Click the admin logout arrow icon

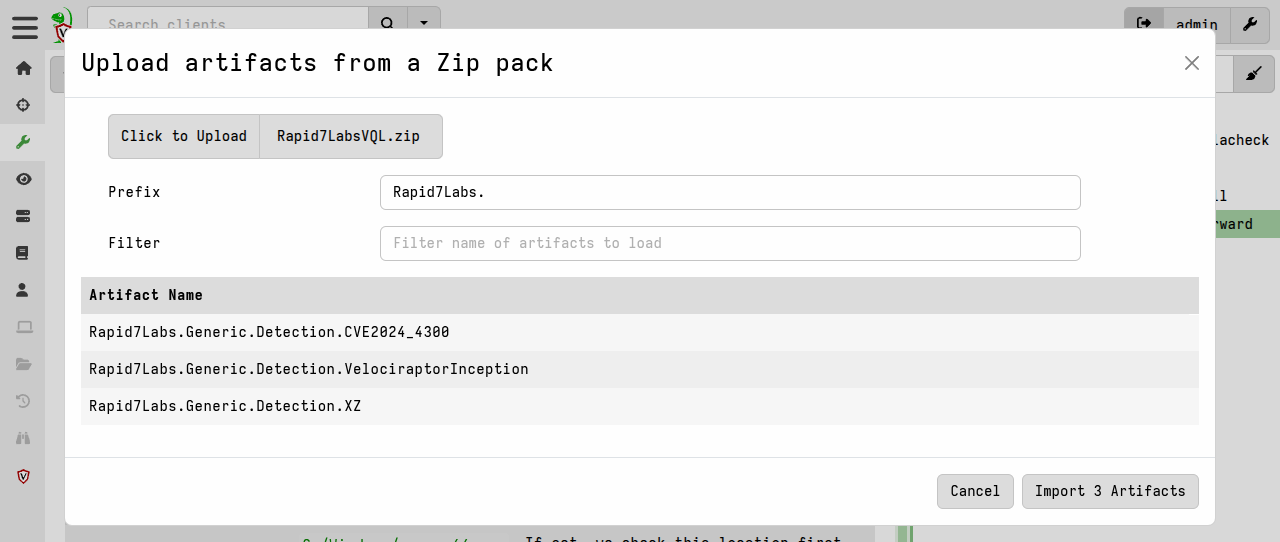[1144, 24]
